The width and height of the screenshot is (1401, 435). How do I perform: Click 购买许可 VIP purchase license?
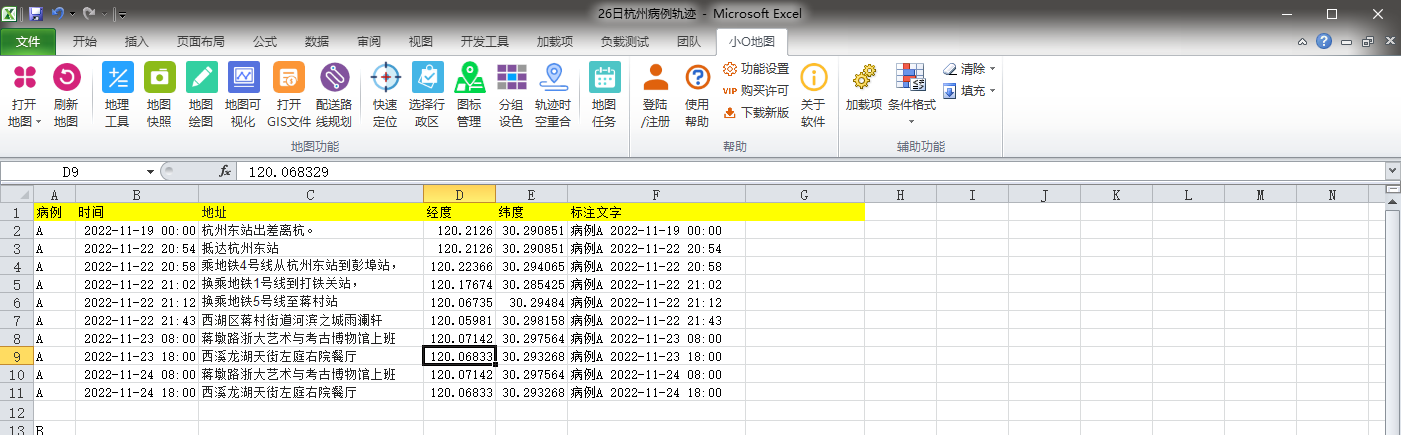click(x=756, y=91)
